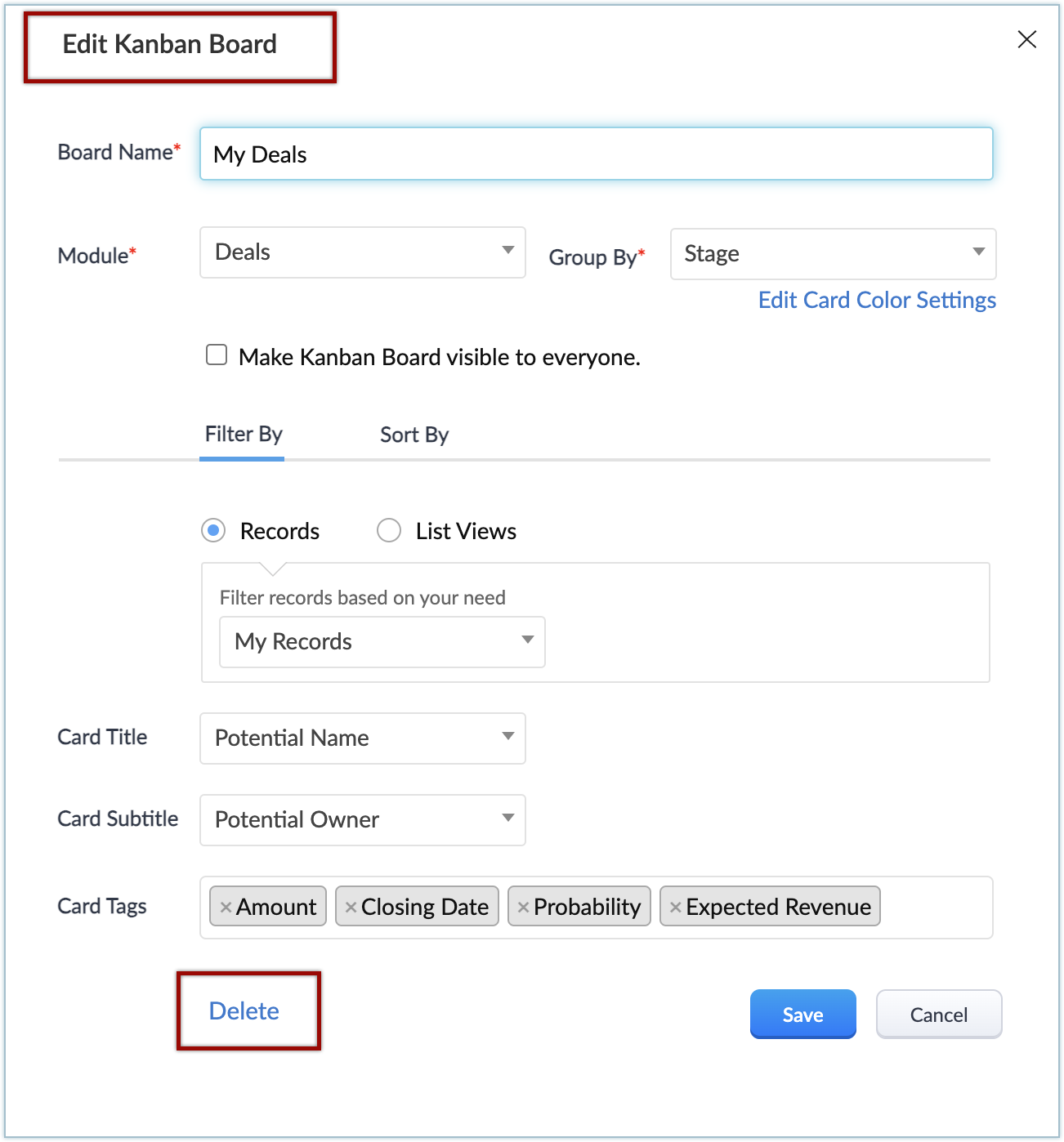Select the Records radio option

point(213,531)
